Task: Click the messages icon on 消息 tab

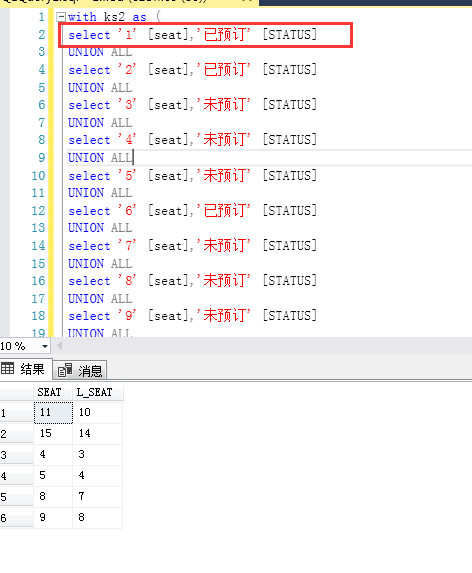Action: pos(65,370)
